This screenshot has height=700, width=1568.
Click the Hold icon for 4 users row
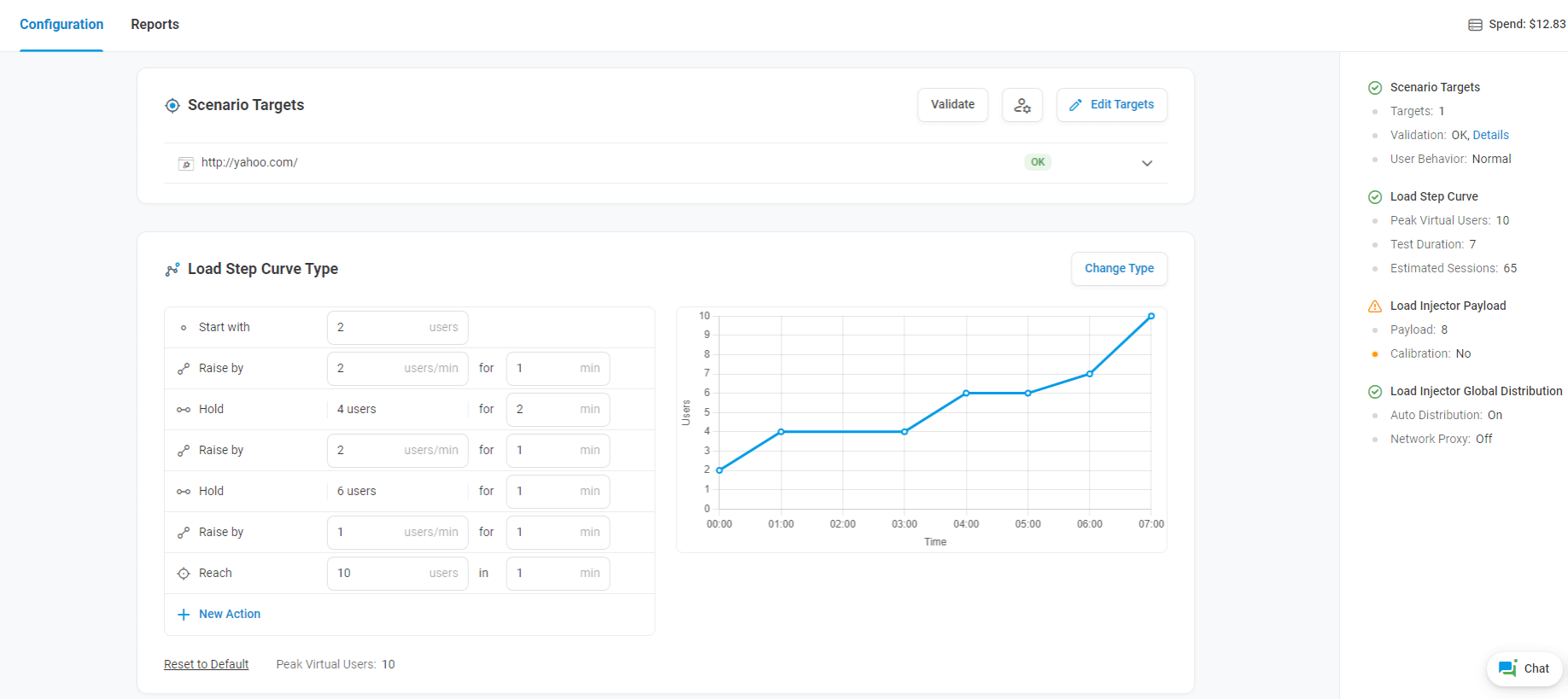point(184,410)
